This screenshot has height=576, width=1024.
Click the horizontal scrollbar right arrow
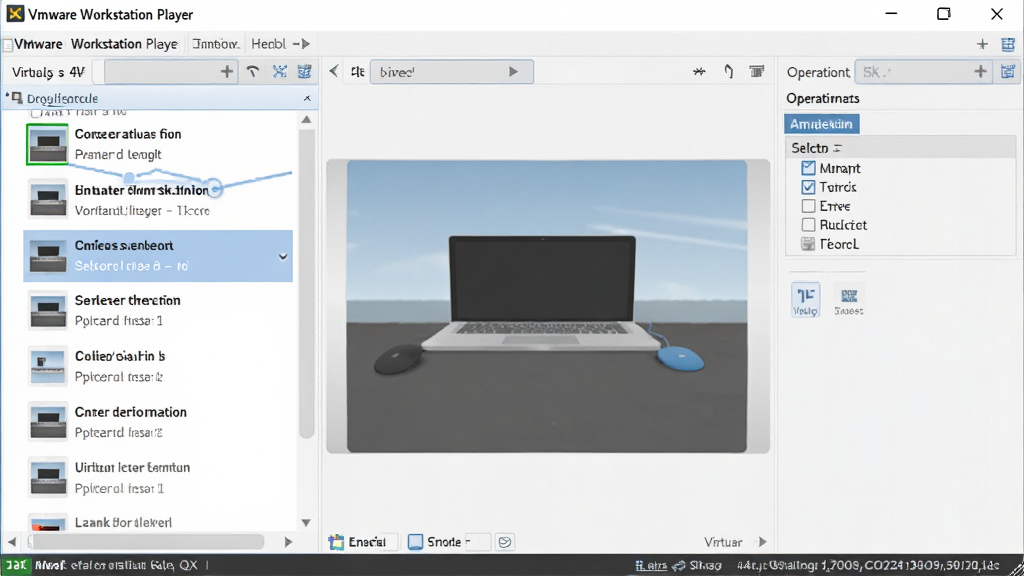coord(288,542)
